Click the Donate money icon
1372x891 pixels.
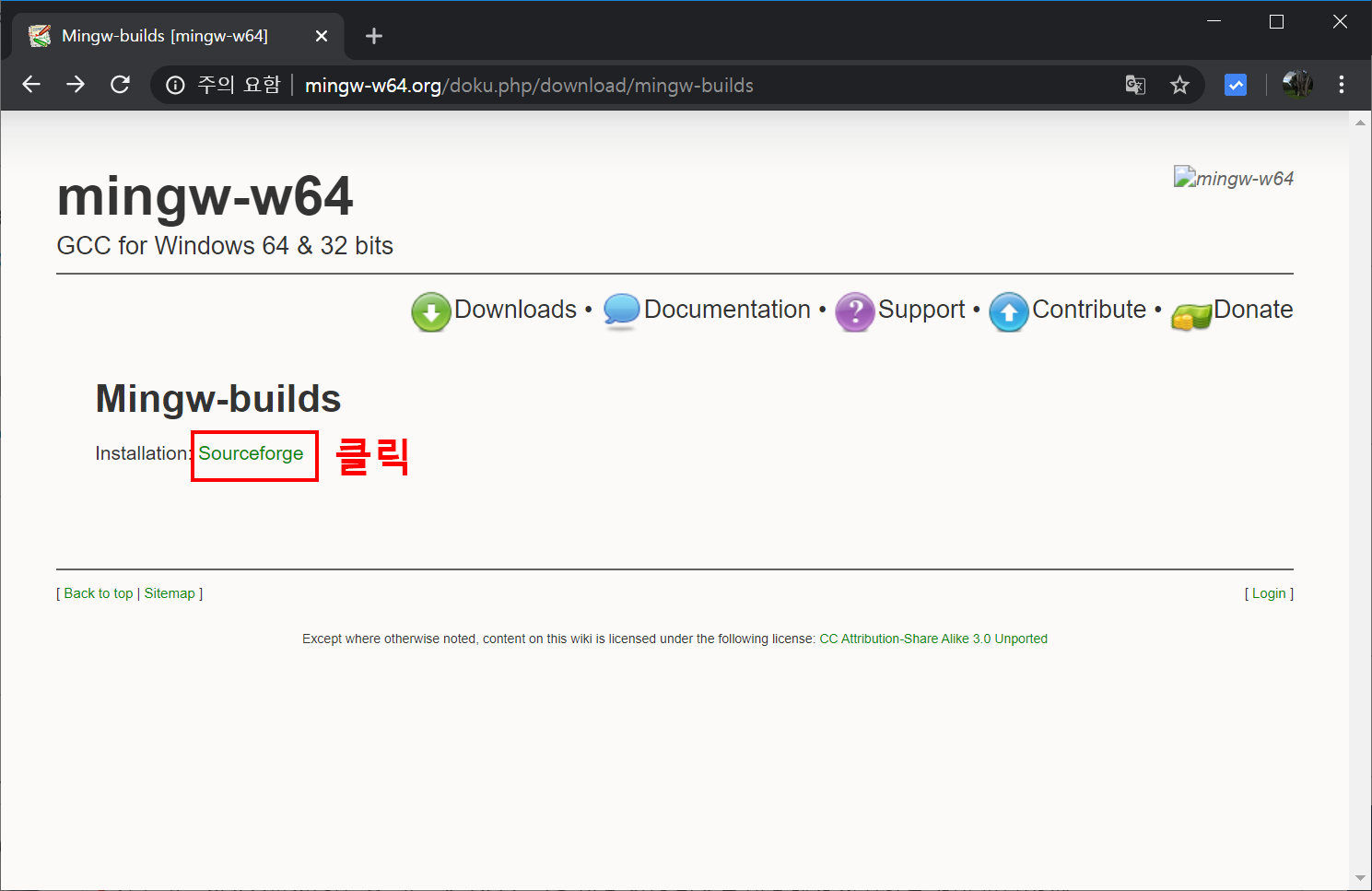pyautogui.click(x=1190, y=316)
